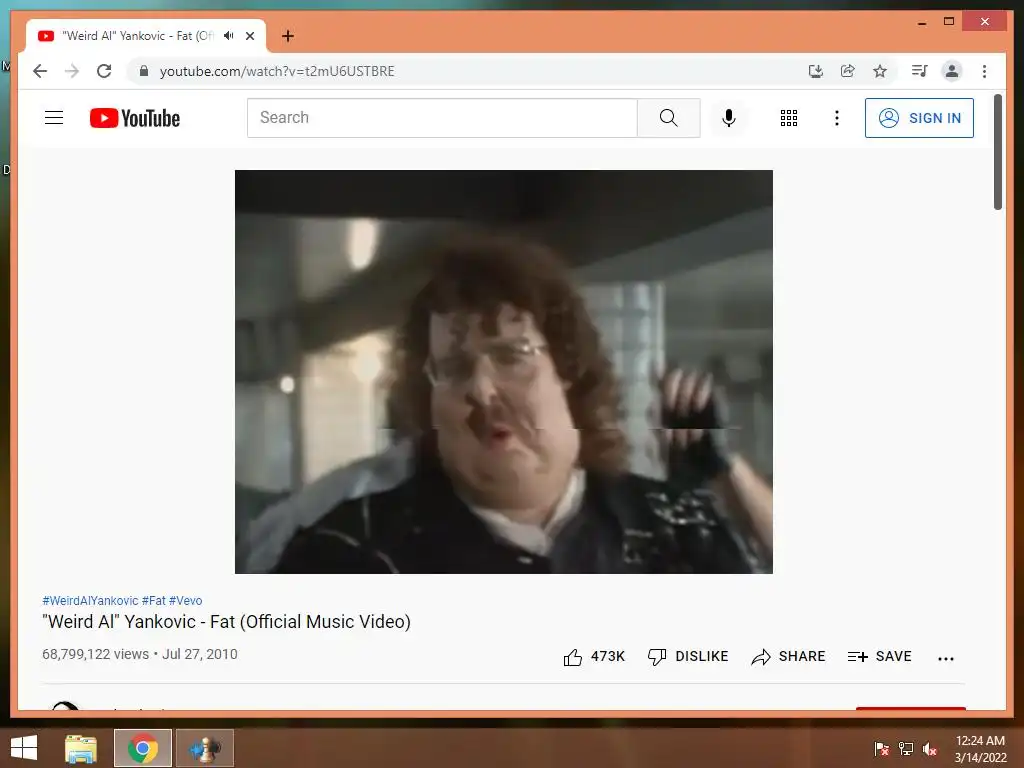Open more actions ellipsis under video

click(x=946, y=658)
